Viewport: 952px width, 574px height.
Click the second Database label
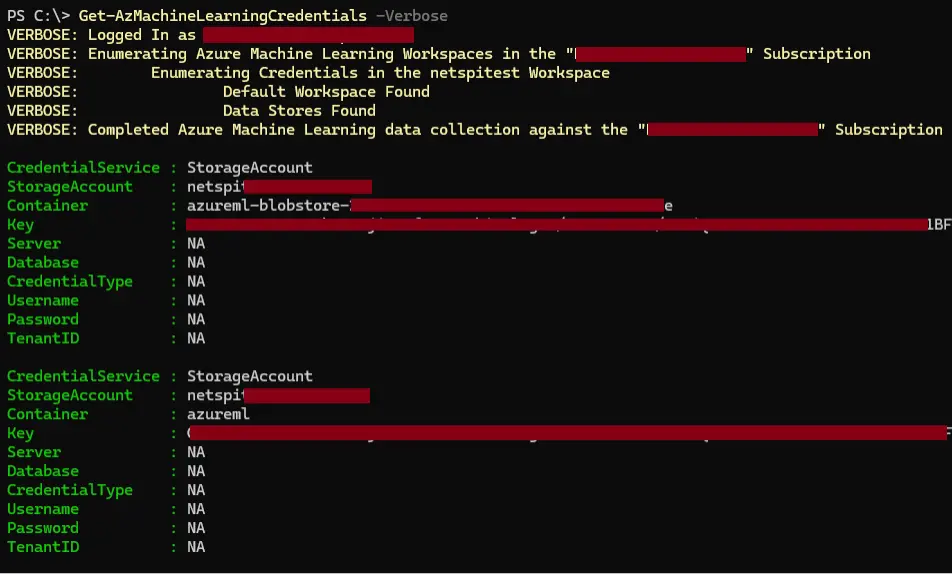tap(43, 471)
